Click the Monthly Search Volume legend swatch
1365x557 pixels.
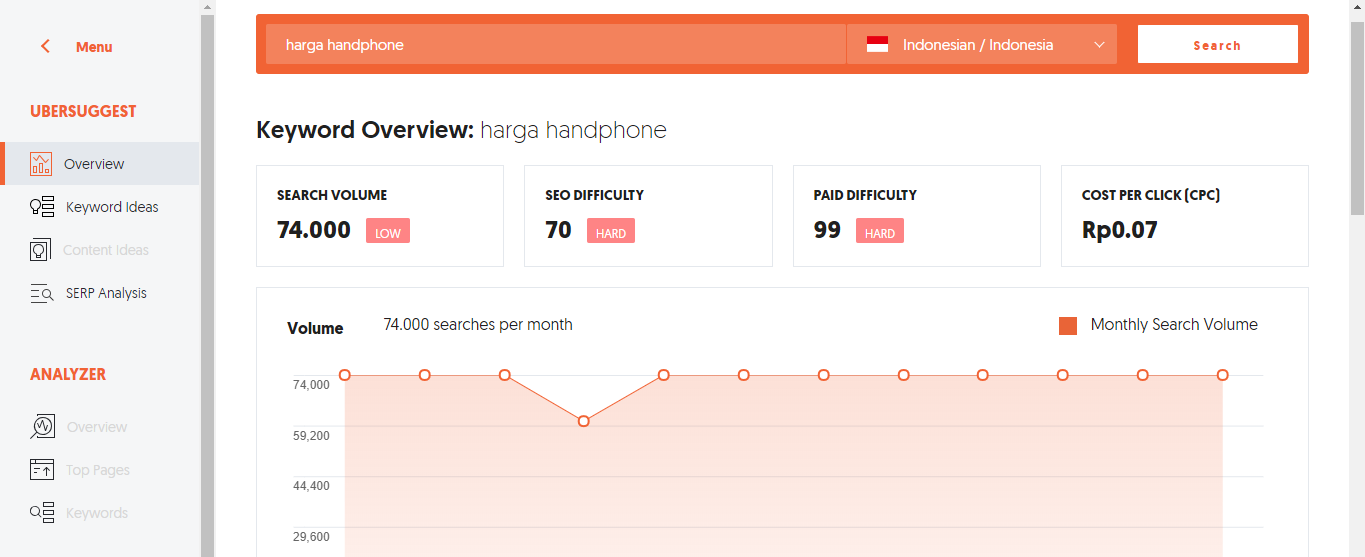pyautogui.click(x=1068, y=325)
